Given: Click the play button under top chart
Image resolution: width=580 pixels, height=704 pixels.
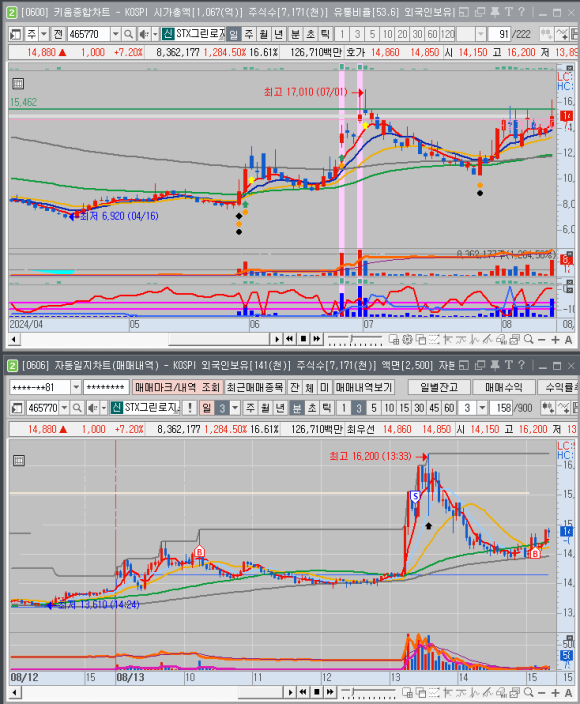Looking at the screenshot, I should pos(277,339).
